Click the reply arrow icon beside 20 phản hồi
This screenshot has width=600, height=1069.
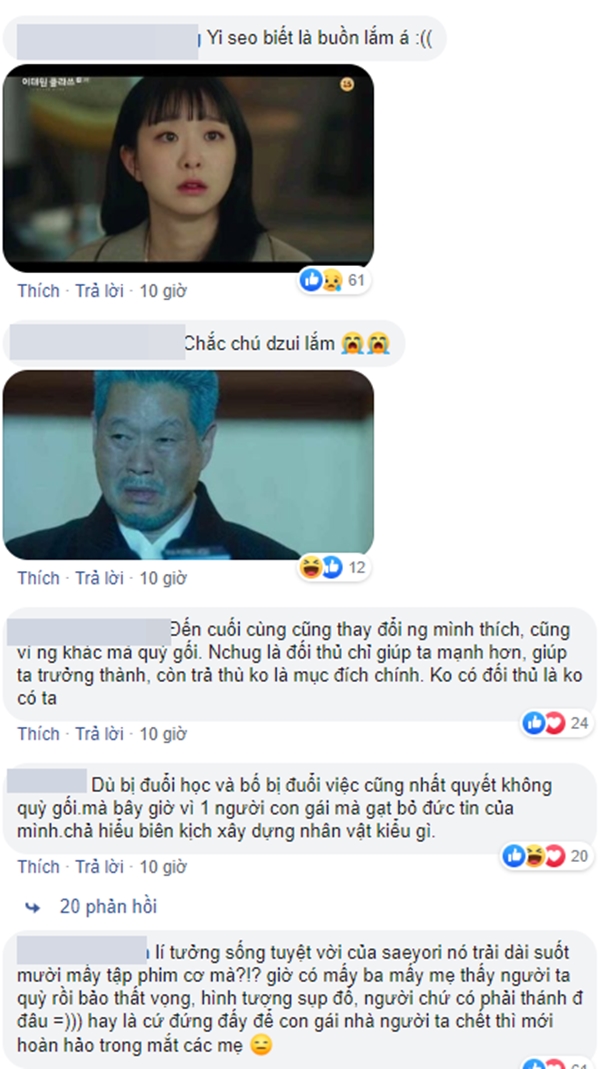tap(32, 907)
